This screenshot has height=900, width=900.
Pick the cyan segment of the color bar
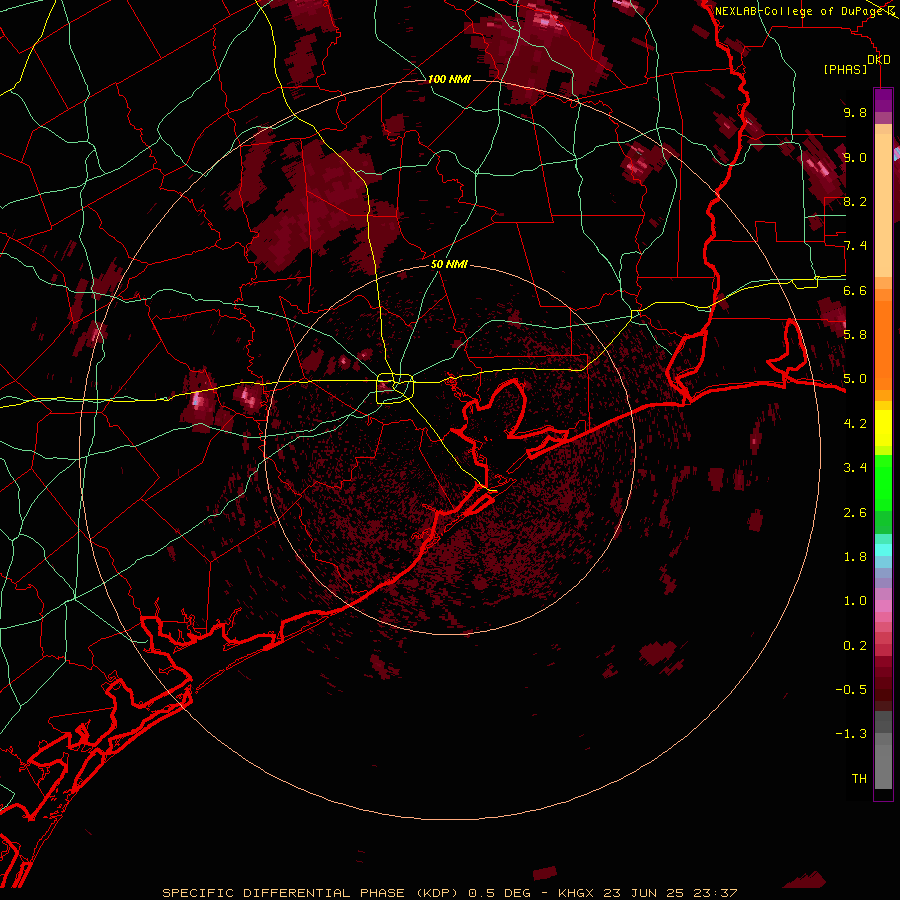pyautogui.click(x=883, y=550)
